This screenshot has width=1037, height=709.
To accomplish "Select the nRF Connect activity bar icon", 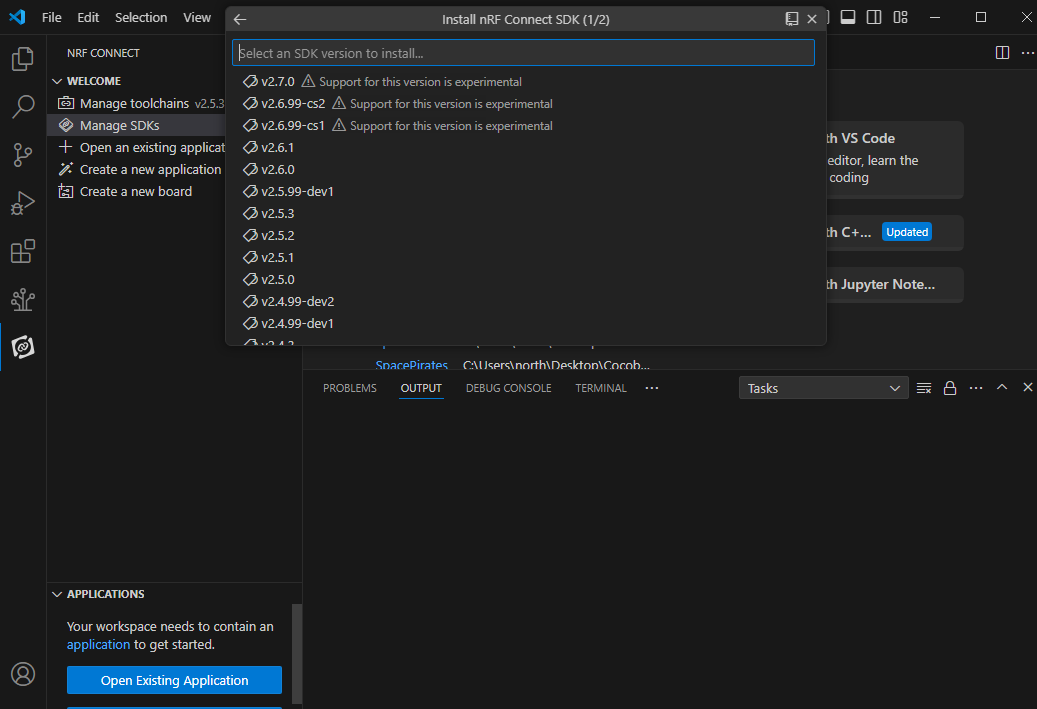I will tap(23, 347).
